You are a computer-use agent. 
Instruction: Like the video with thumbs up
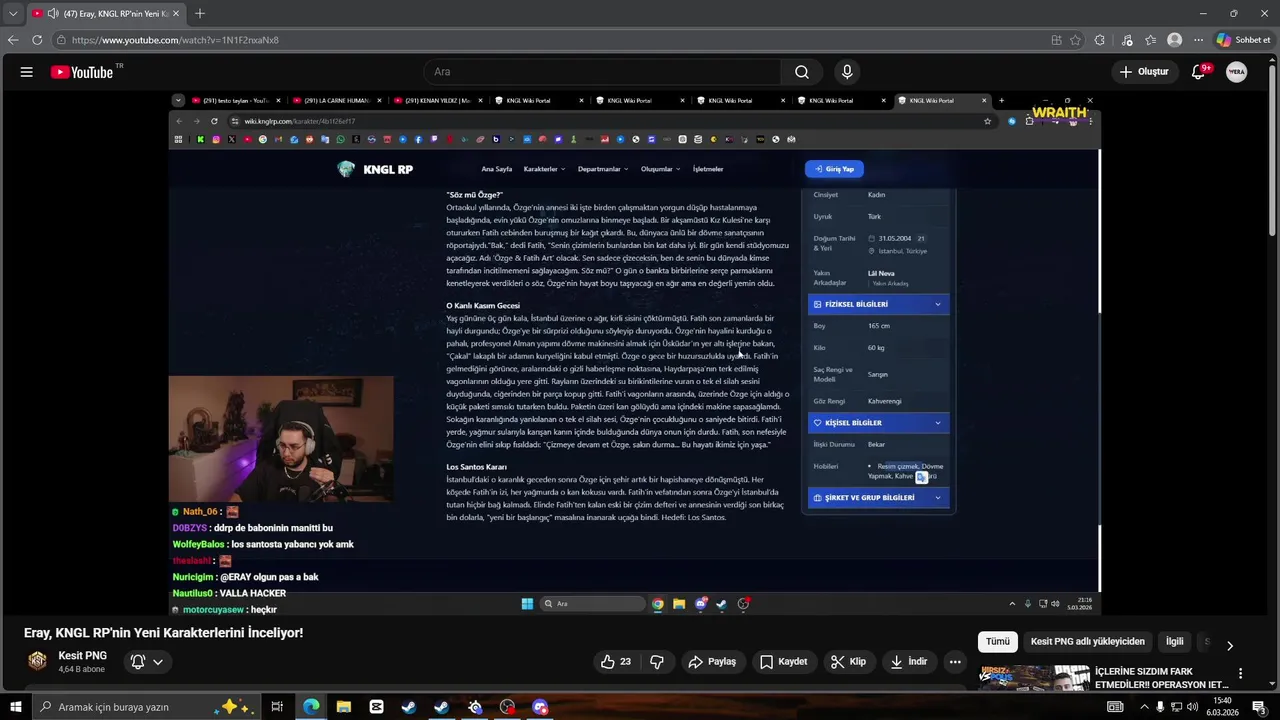click(x=616, y=661)
